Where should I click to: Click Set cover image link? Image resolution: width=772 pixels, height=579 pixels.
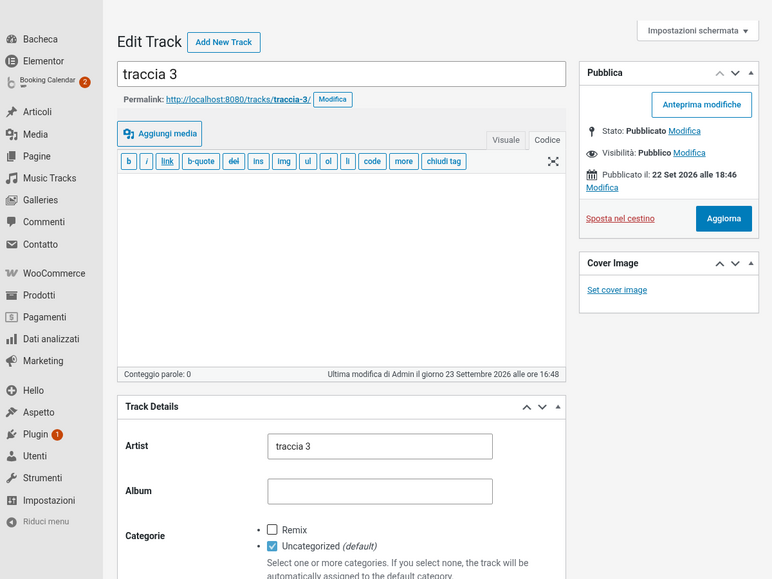point(617,290)
